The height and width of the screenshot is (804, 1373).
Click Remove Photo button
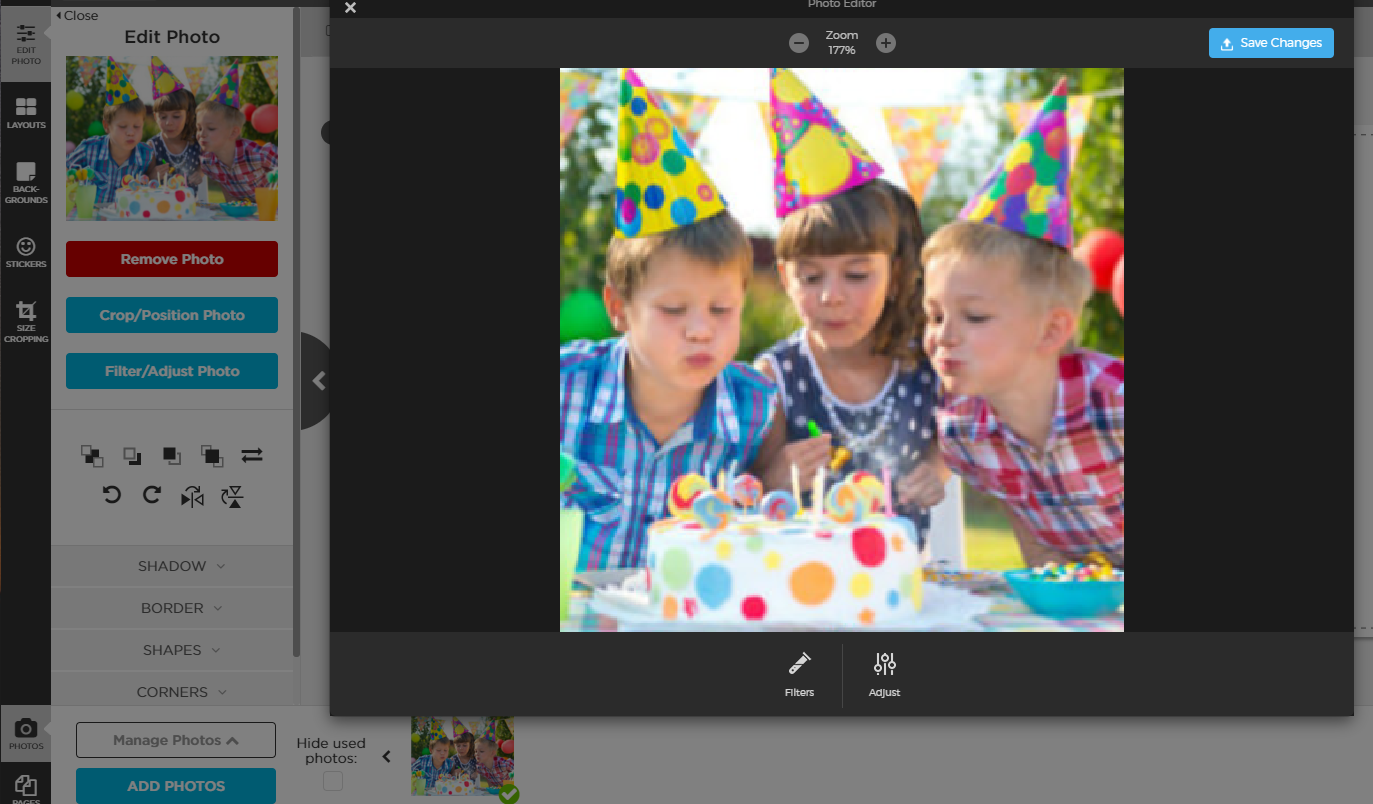tap(172, 259)
